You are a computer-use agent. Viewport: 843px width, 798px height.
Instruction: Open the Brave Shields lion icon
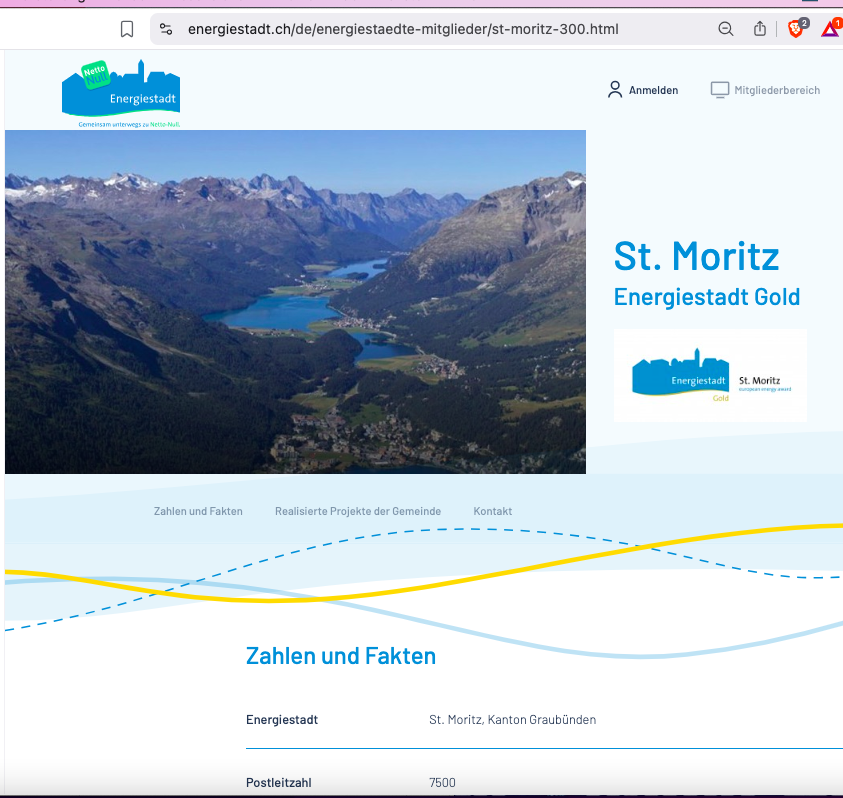797,29
